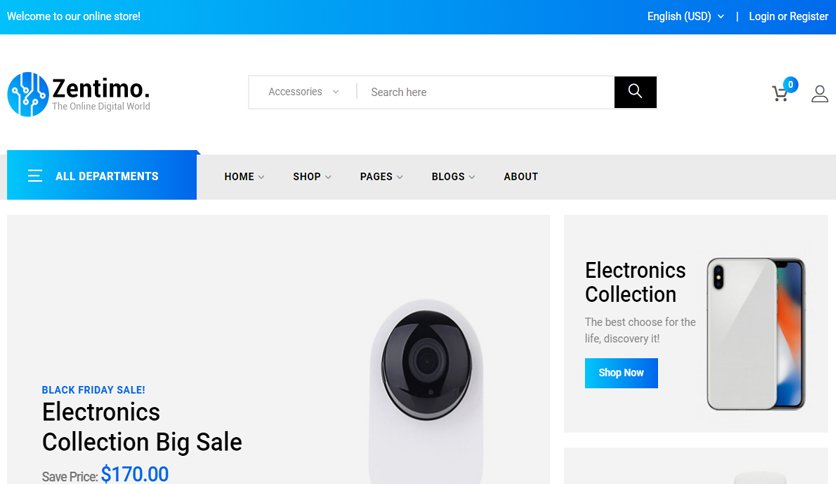Open the All Departments menu
The width and height of the screenshot is (836, 484).
(102, 175)
